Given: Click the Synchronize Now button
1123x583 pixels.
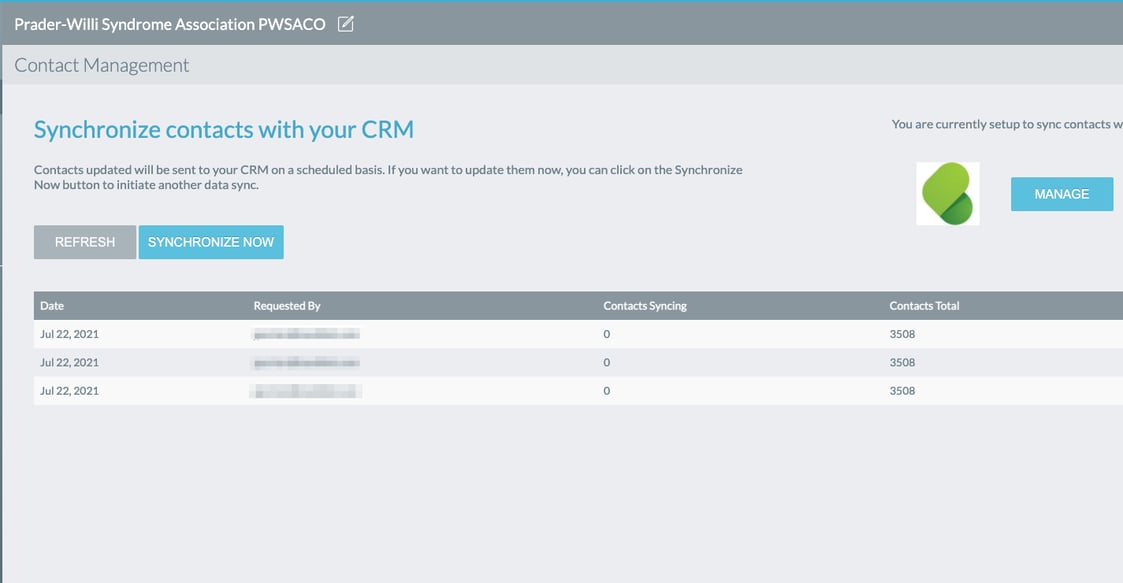Looking at the screenshot, I should 211,241.
